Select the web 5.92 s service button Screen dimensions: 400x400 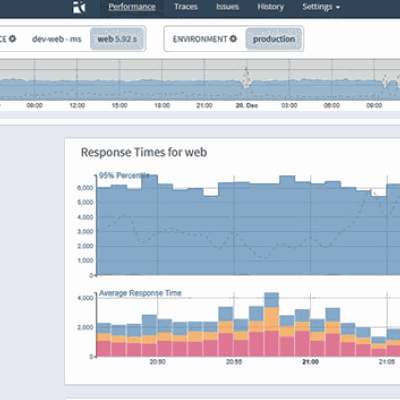tap(117, 39)
